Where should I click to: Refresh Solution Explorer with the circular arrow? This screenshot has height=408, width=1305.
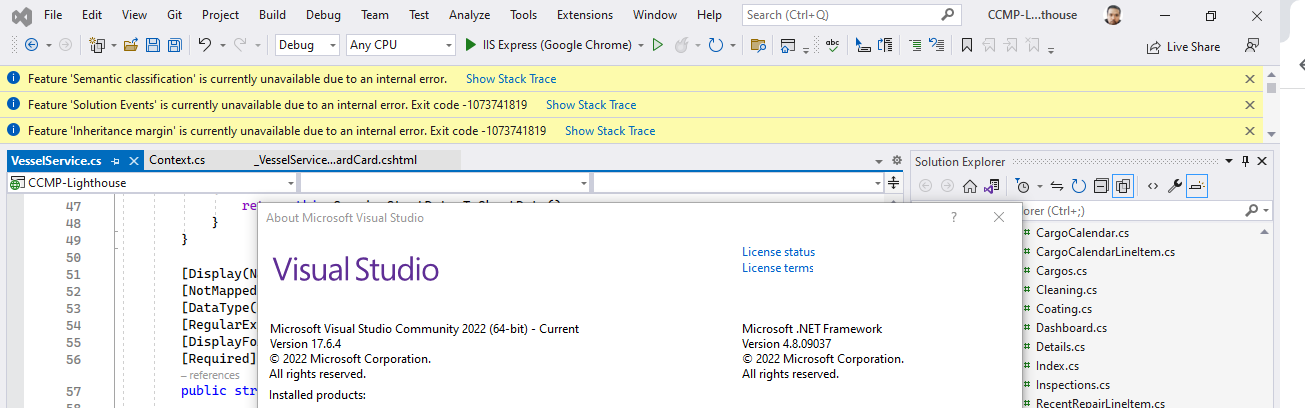[1078, 186]
